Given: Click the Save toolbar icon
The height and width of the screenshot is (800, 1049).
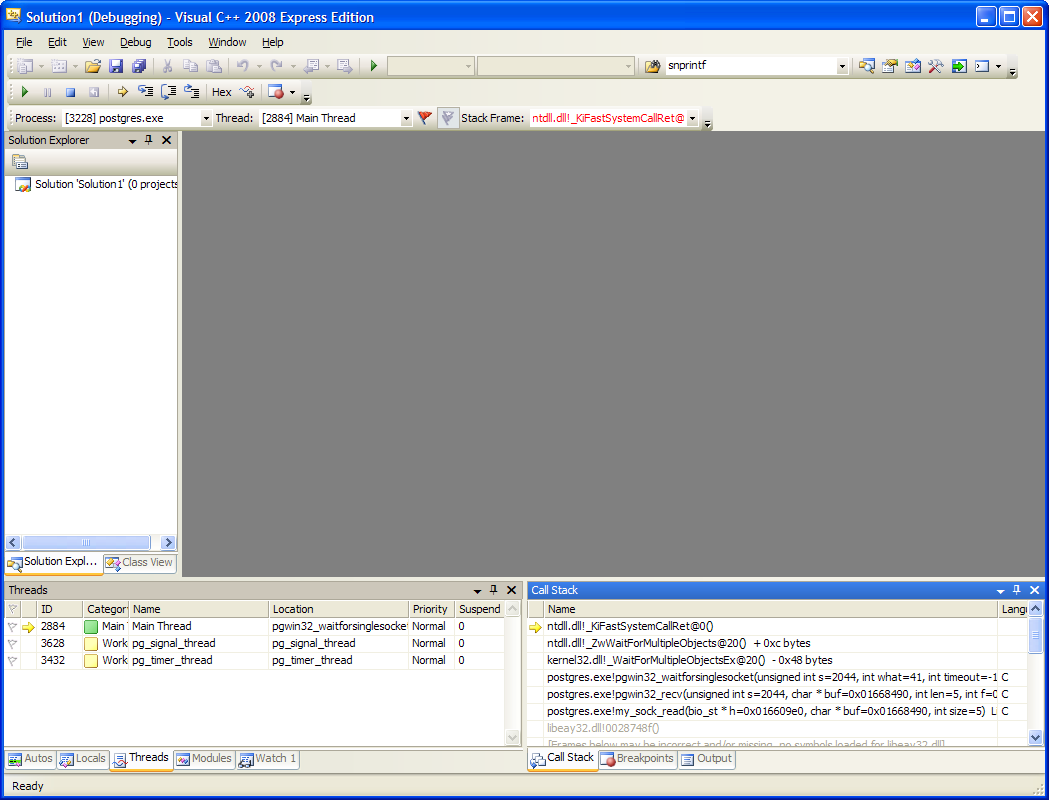Looking at the screenshot, I should 116,66.
